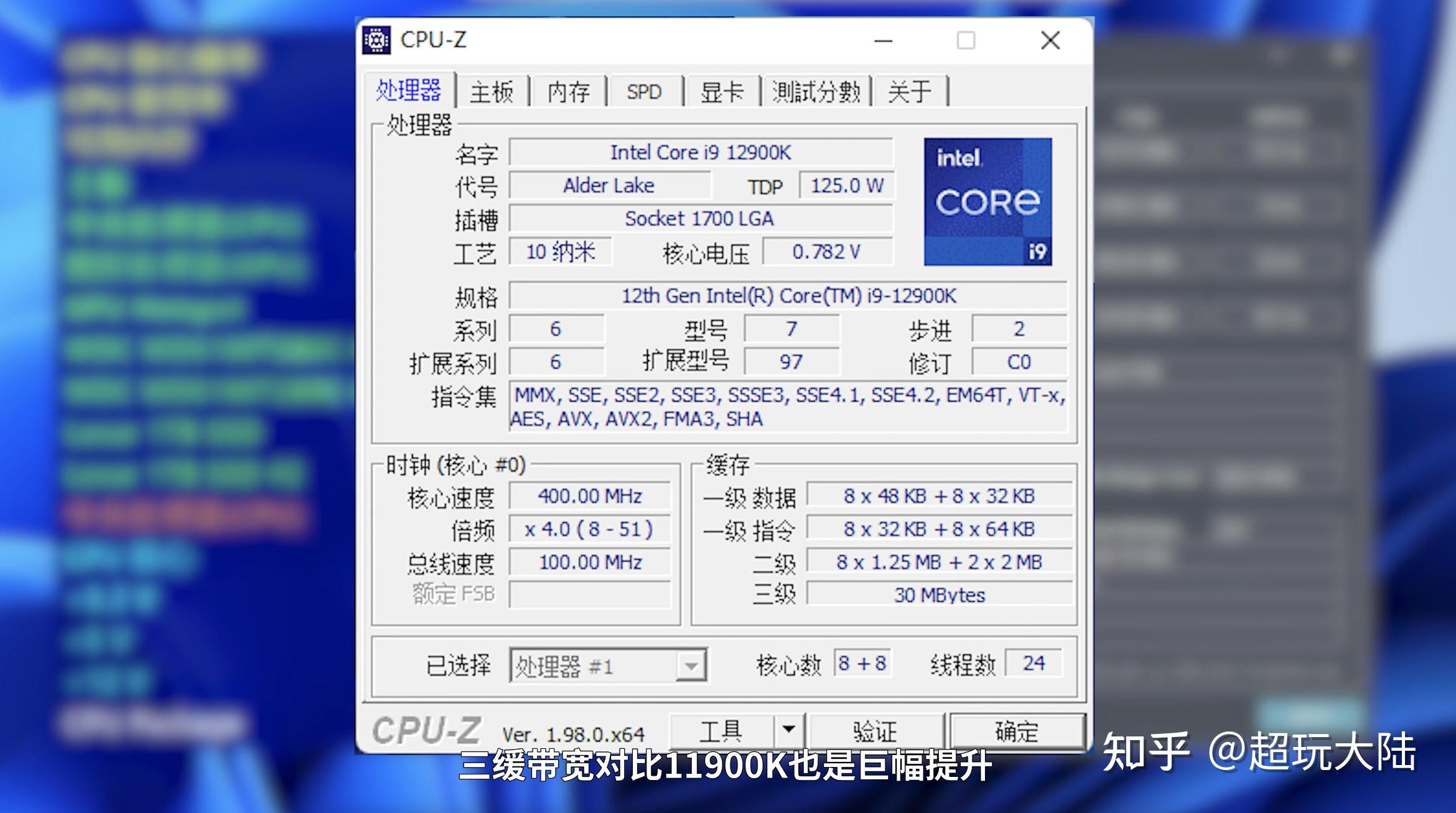Switch to the 主板 (Mainboard) tab
This screenshot has width=1456, height=813.
pyautogui.click(x=491, y=91)
